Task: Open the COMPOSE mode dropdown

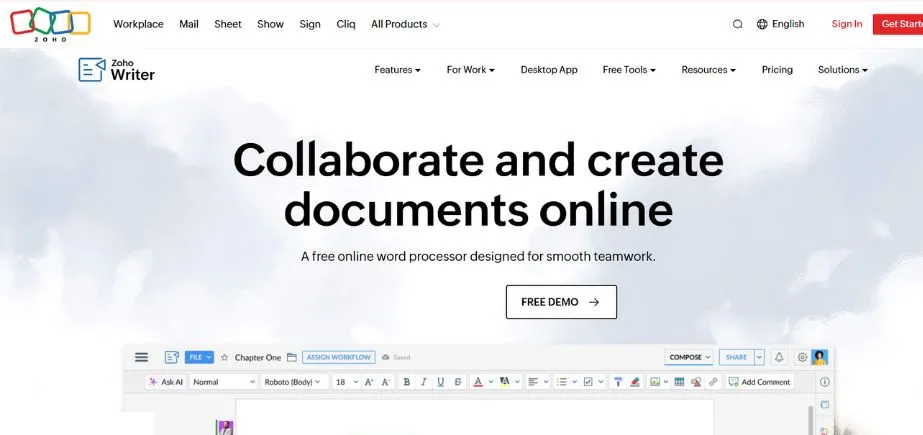Action: coord(689,357)
